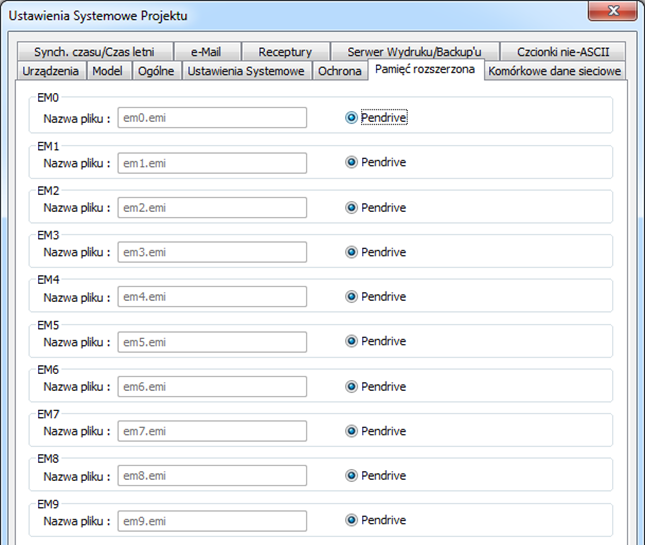The image size is (645, 545).
Task: Click the em7.emi file name field
Action: pyautogui.click(x=212, y=431)
